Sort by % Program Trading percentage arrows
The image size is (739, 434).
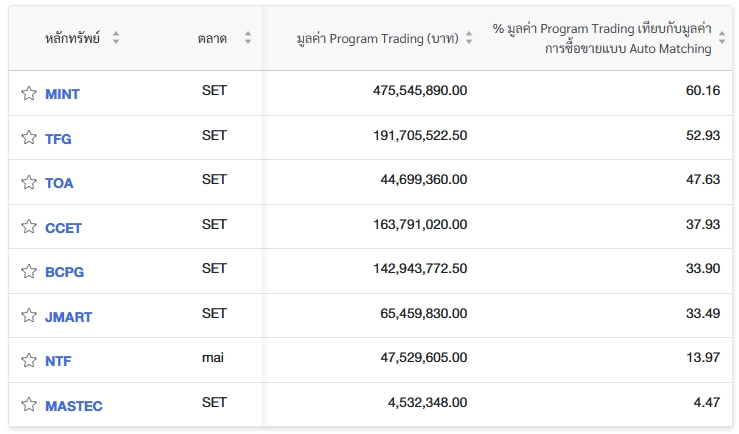tap(722, 38)
